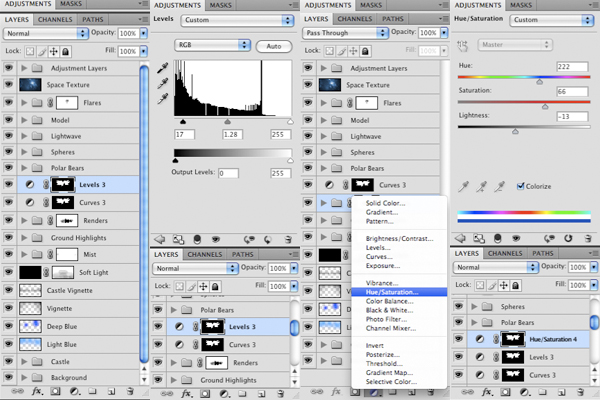Clip the Levels adjustment to the layer below
This screenshot has width=600, height=400.
coord(197,240)
